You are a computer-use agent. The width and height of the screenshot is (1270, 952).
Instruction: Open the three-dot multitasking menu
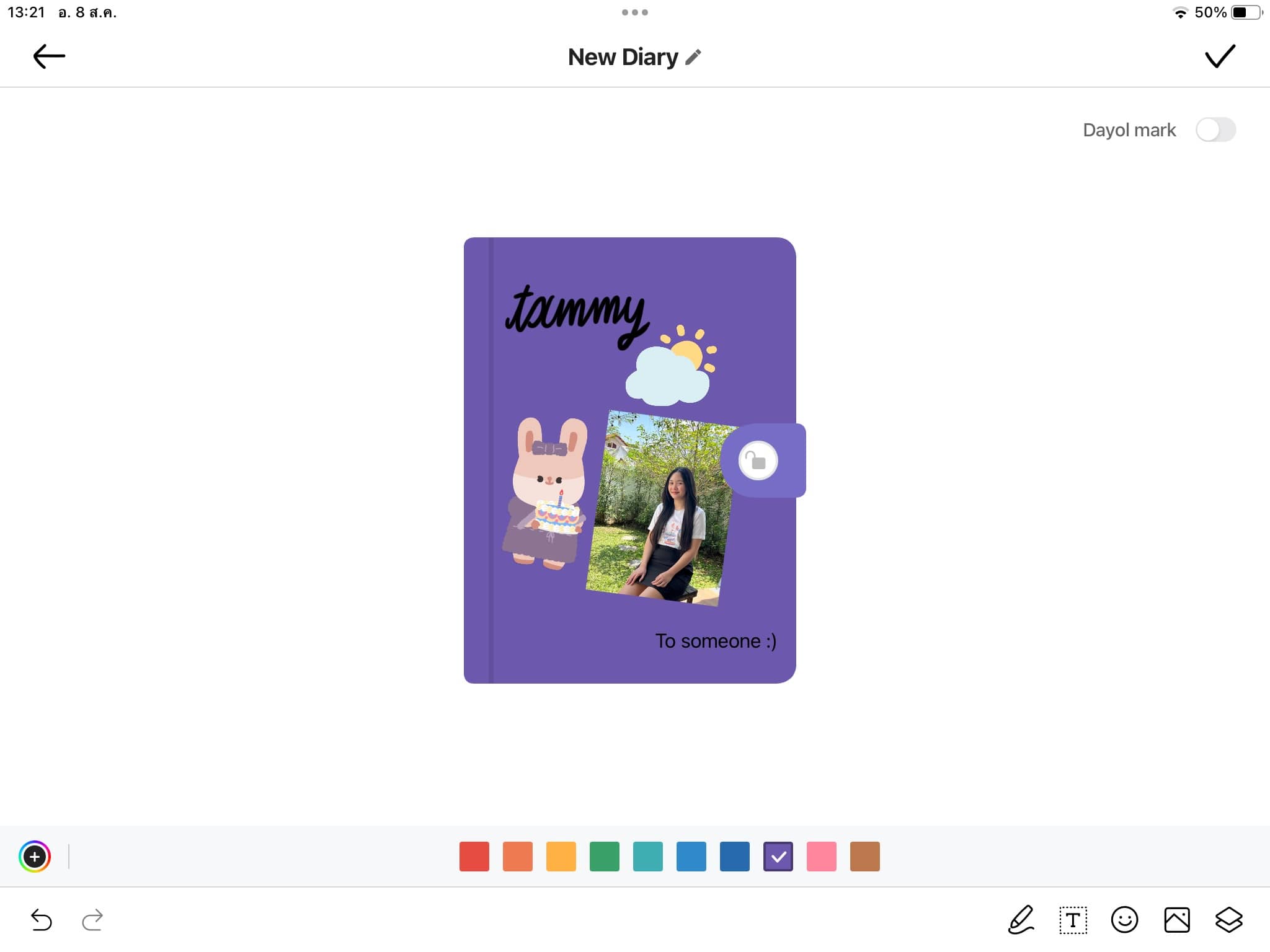(635, 12)
